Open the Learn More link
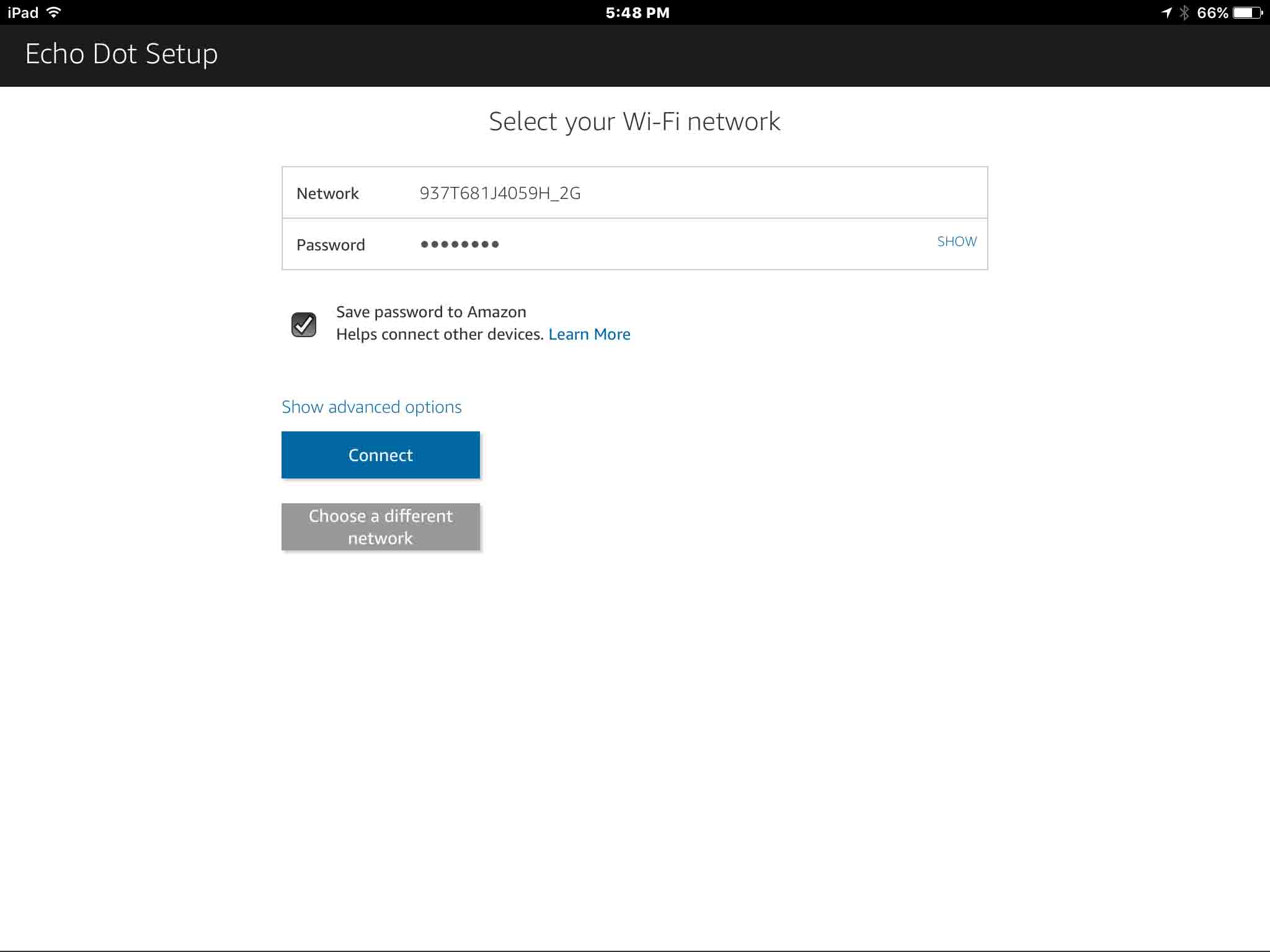This screenshot has width=1270, height=952. coord(589,334)
